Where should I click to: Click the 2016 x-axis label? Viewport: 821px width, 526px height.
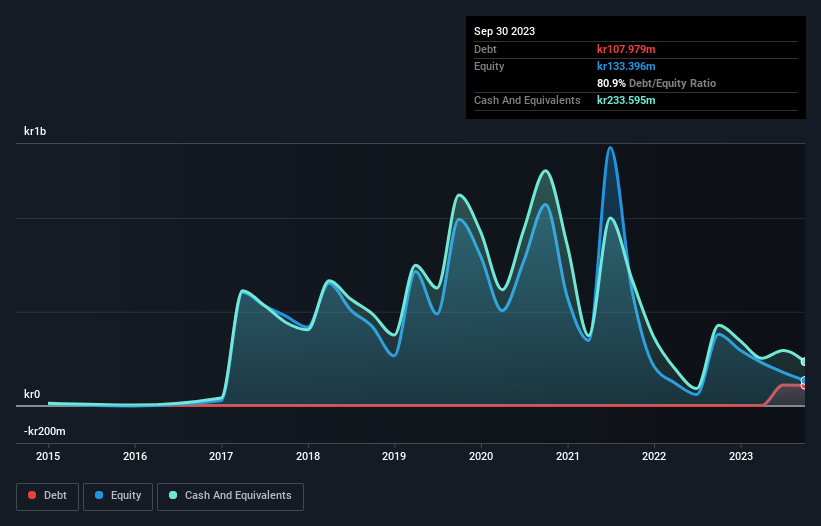click(x=135, y=456)
